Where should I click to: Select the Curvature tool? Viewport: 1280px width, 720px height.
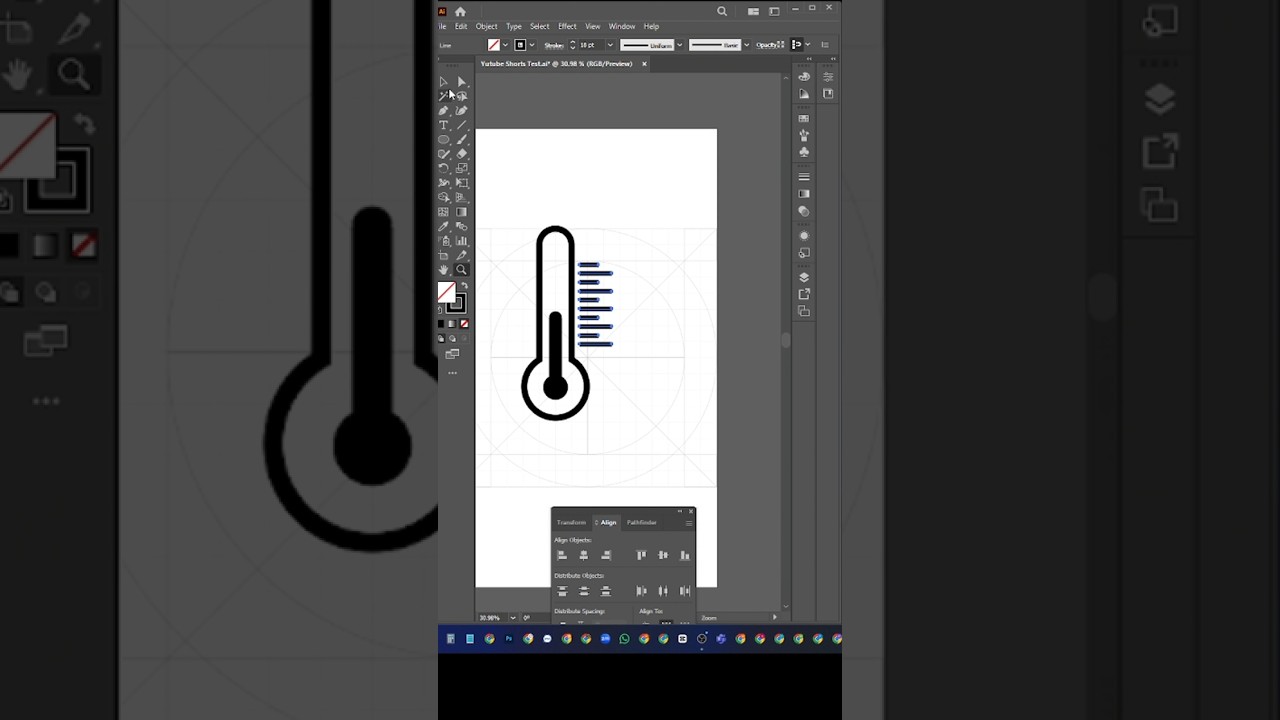pos(461,111)
